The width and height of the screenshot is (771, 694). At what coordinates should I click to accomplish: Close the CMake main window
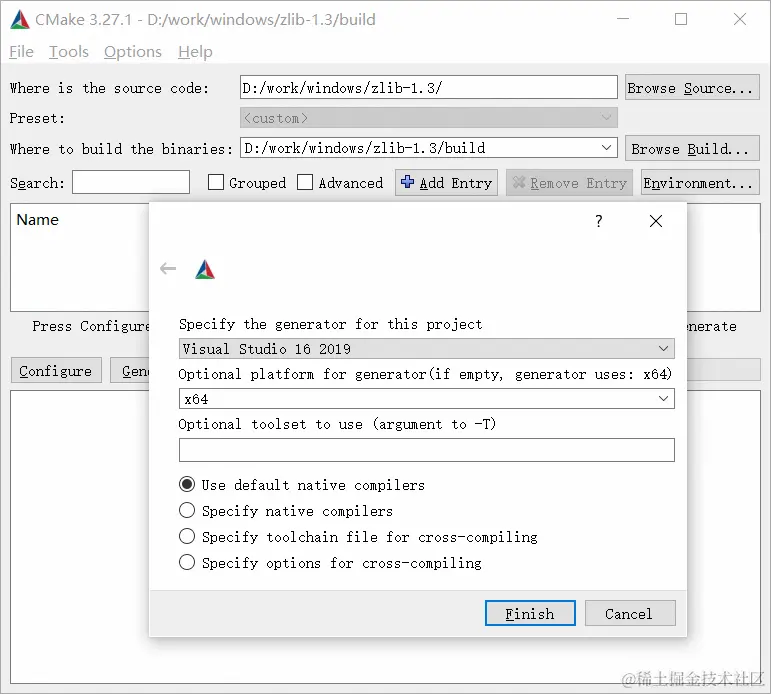pyautogui.click(x=740, y=19)
